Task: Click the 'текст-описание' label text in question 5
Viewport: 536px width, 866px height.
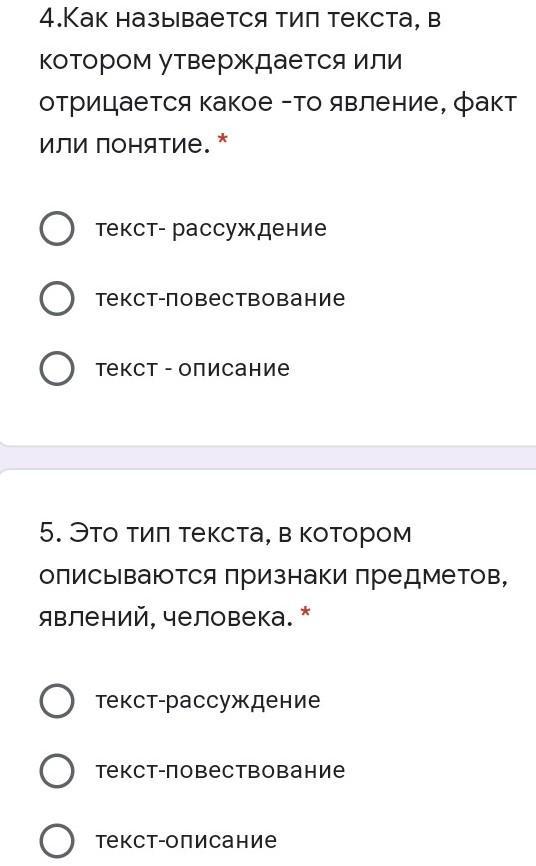Action: click(186, 840)
